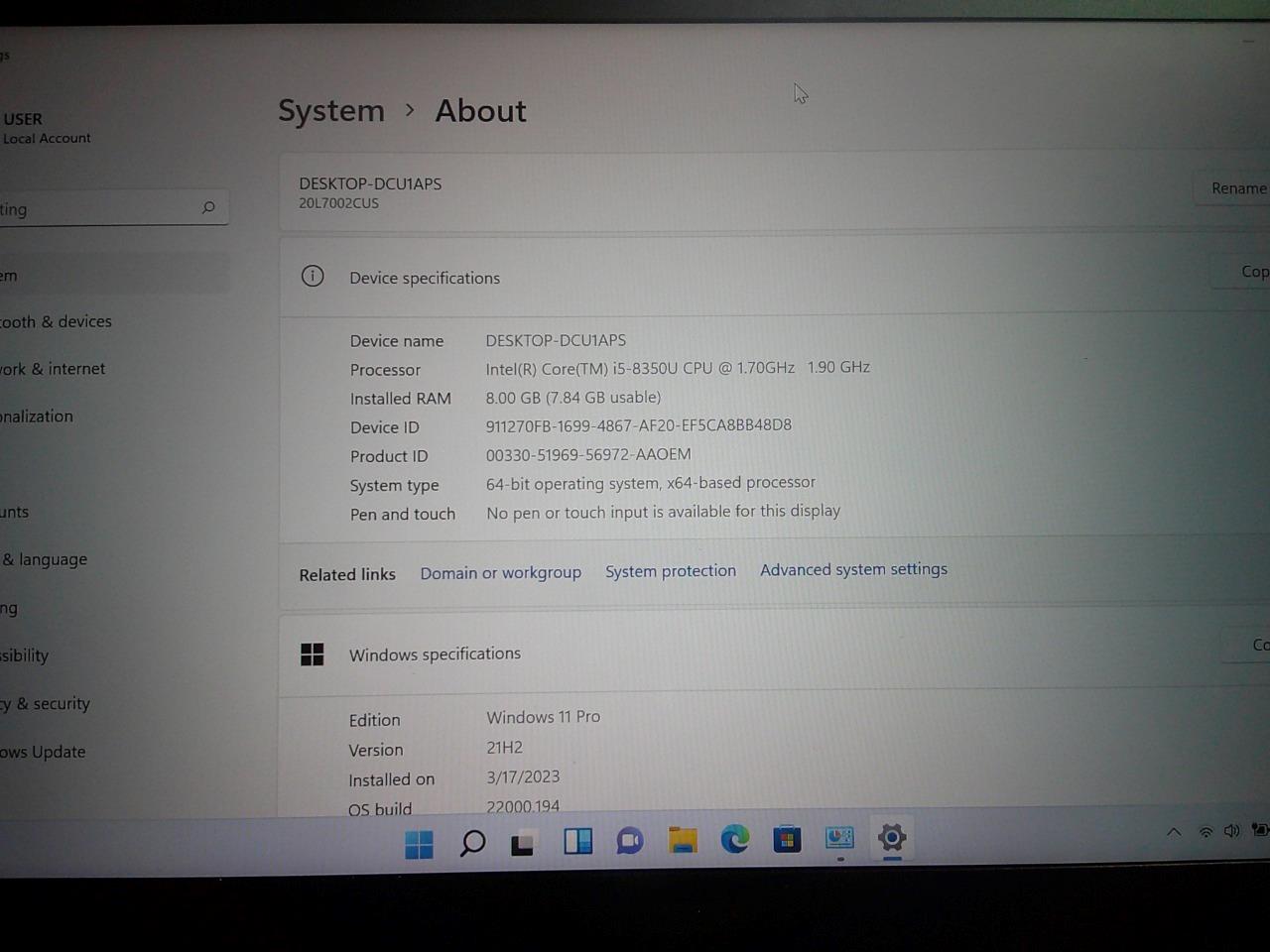Open the Control Panel taskbar app
The height and width of the screenshot is (952, 1270).
click(x=839, y=838)
